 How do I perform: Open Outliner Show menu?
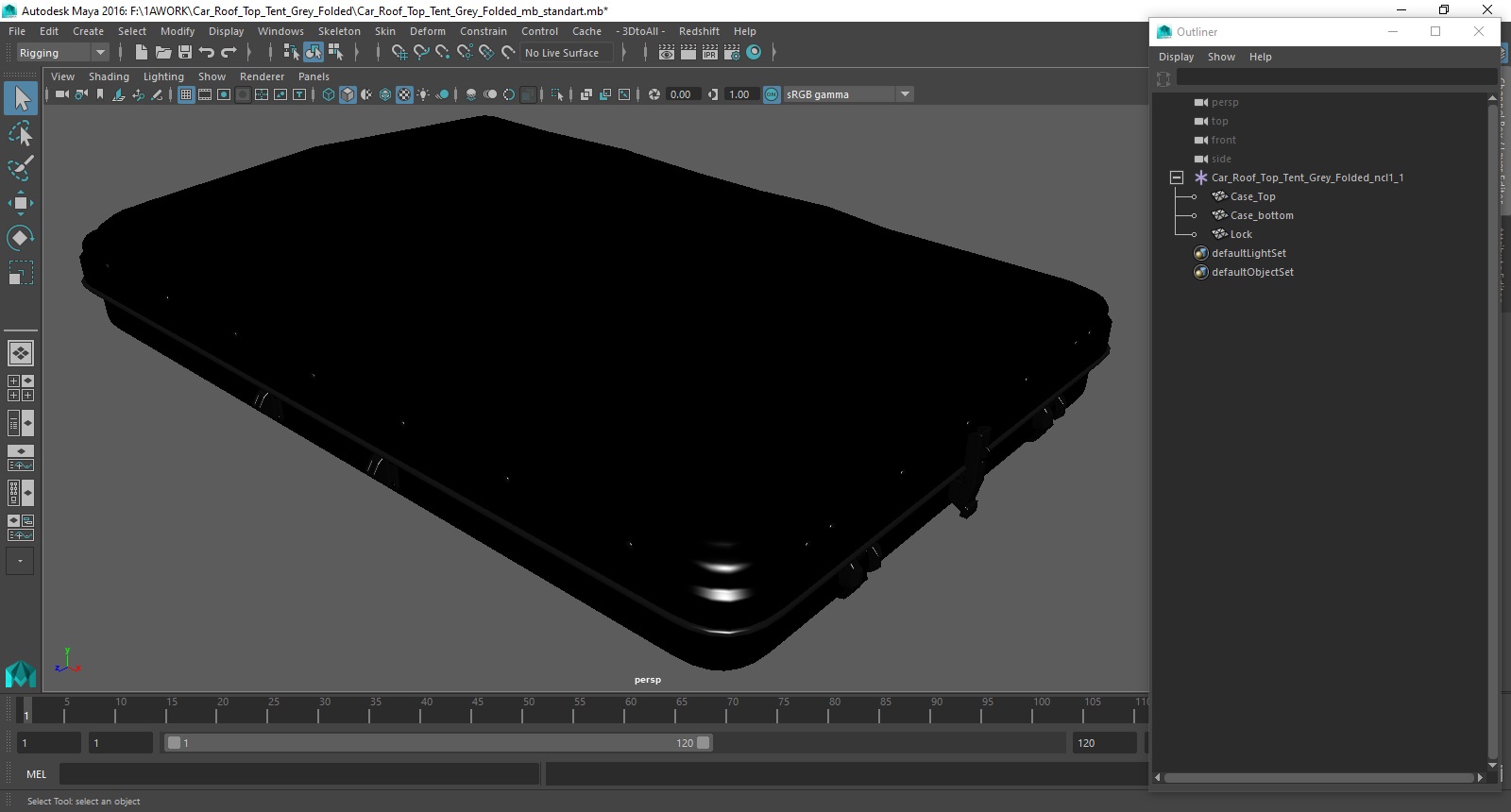coord(1221,57)
